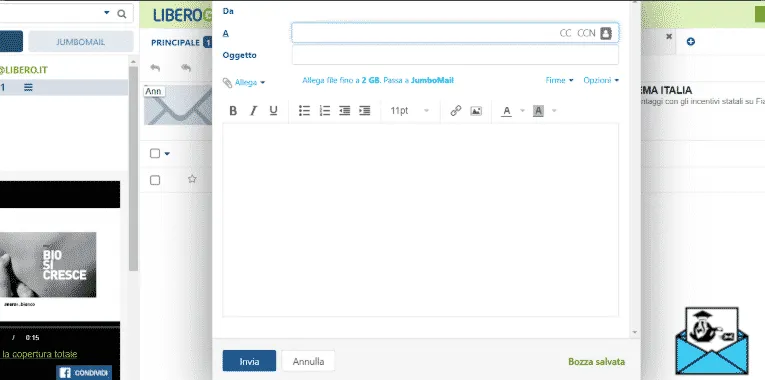Toggle the select-all messages checkbox
Viewport: 765px width, 380px height.
pyautogui.click(x=155, y=153)
